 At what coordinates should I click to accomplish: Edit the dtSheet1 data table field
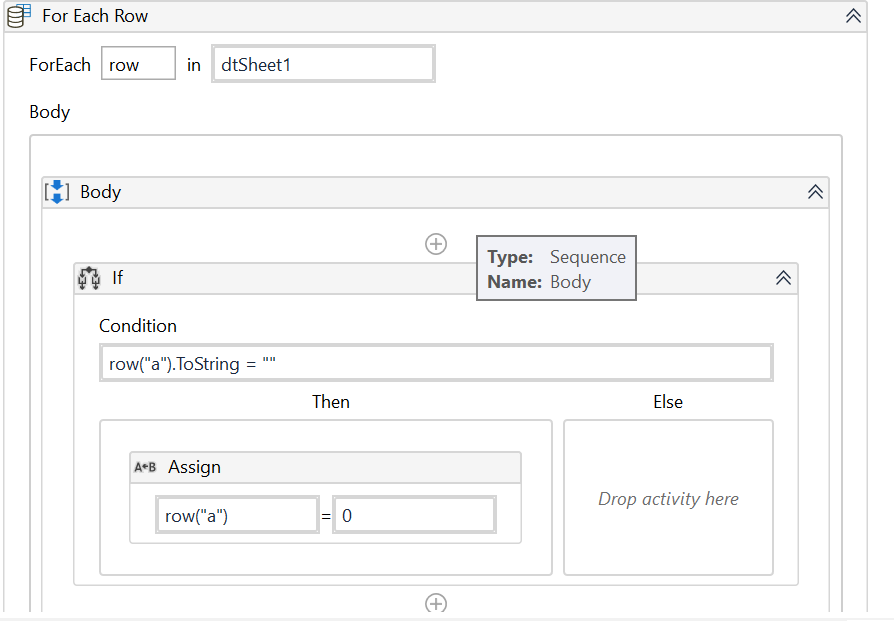pyautogui.click(x=323, y=65)
